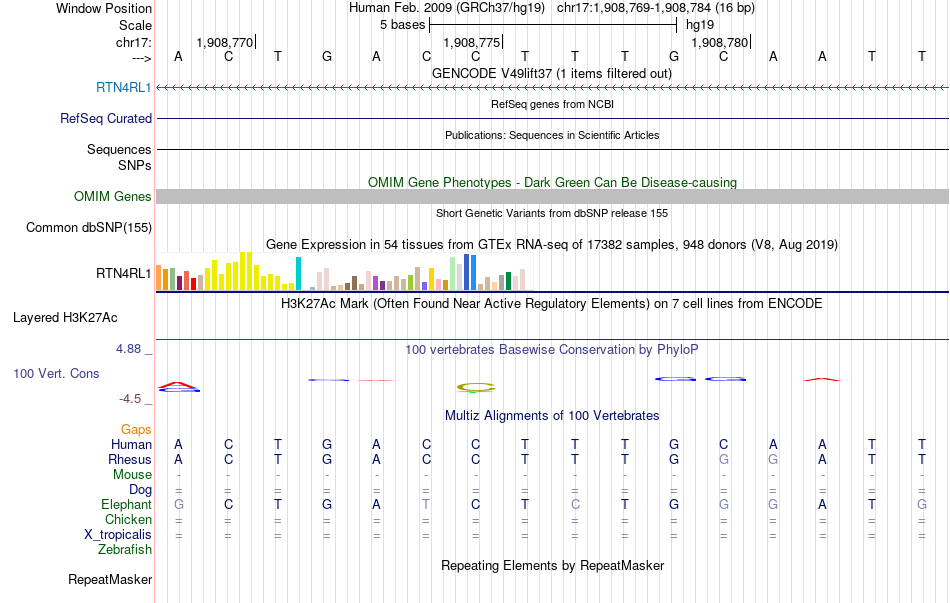Click Publications: Sequences in Scientific Articles title
Screen dimensions: 950x603
pos(551,135)
